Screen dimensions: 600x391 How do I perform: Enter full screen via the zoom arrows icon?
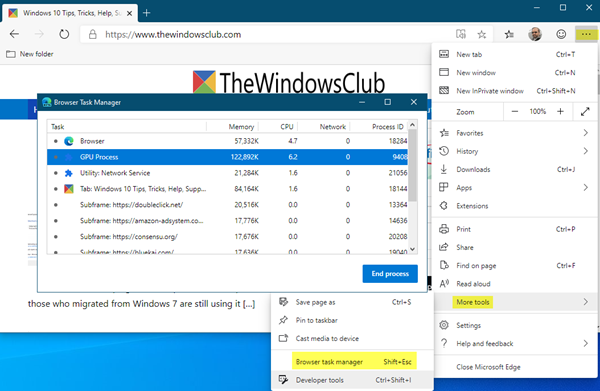[x=585, y=111]
